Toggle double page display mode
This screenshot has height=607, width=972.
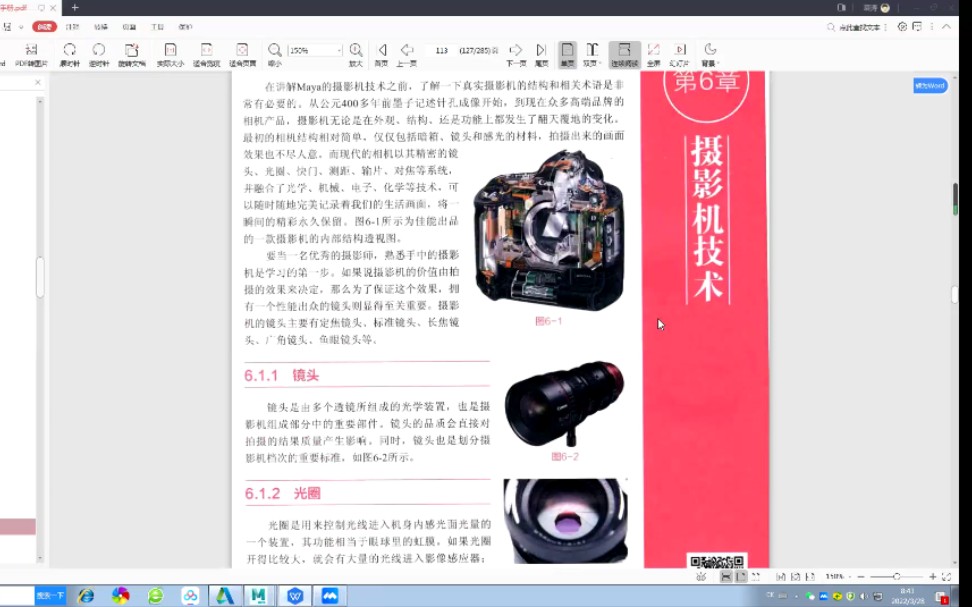point(592,48)
